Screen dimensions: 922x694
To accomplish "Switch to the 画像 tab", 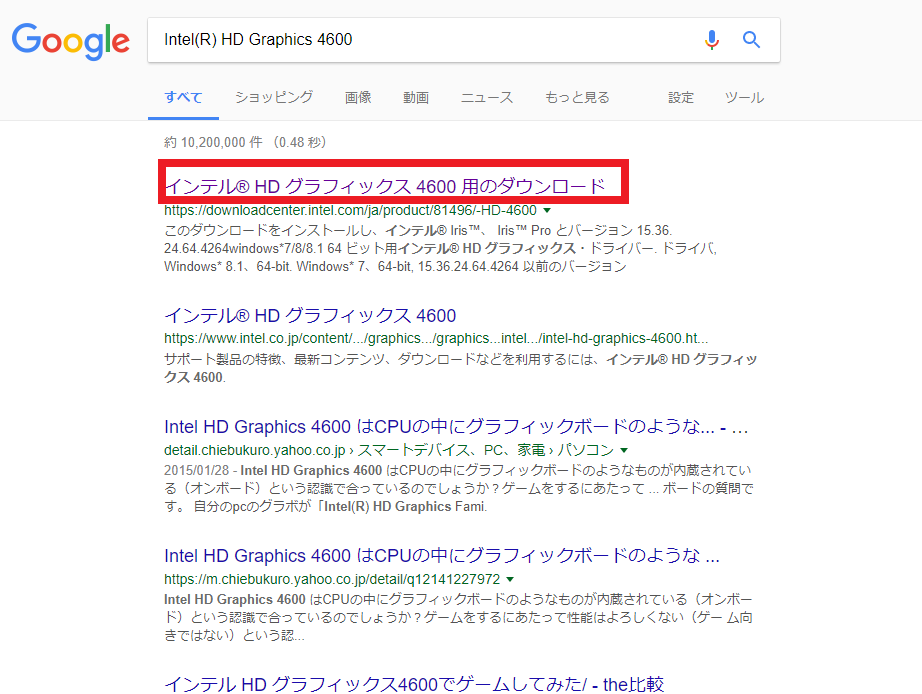I will (x=358, y=98).
